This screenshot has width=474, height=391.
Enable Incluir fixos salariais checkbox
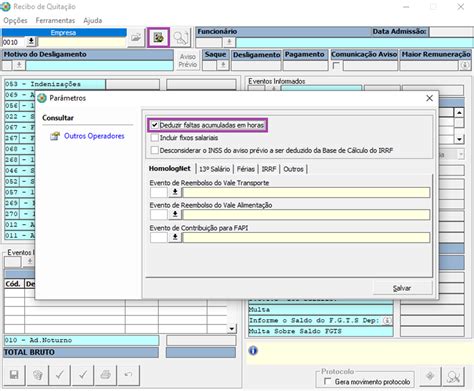pyautogui.click(x=155, y=138)
